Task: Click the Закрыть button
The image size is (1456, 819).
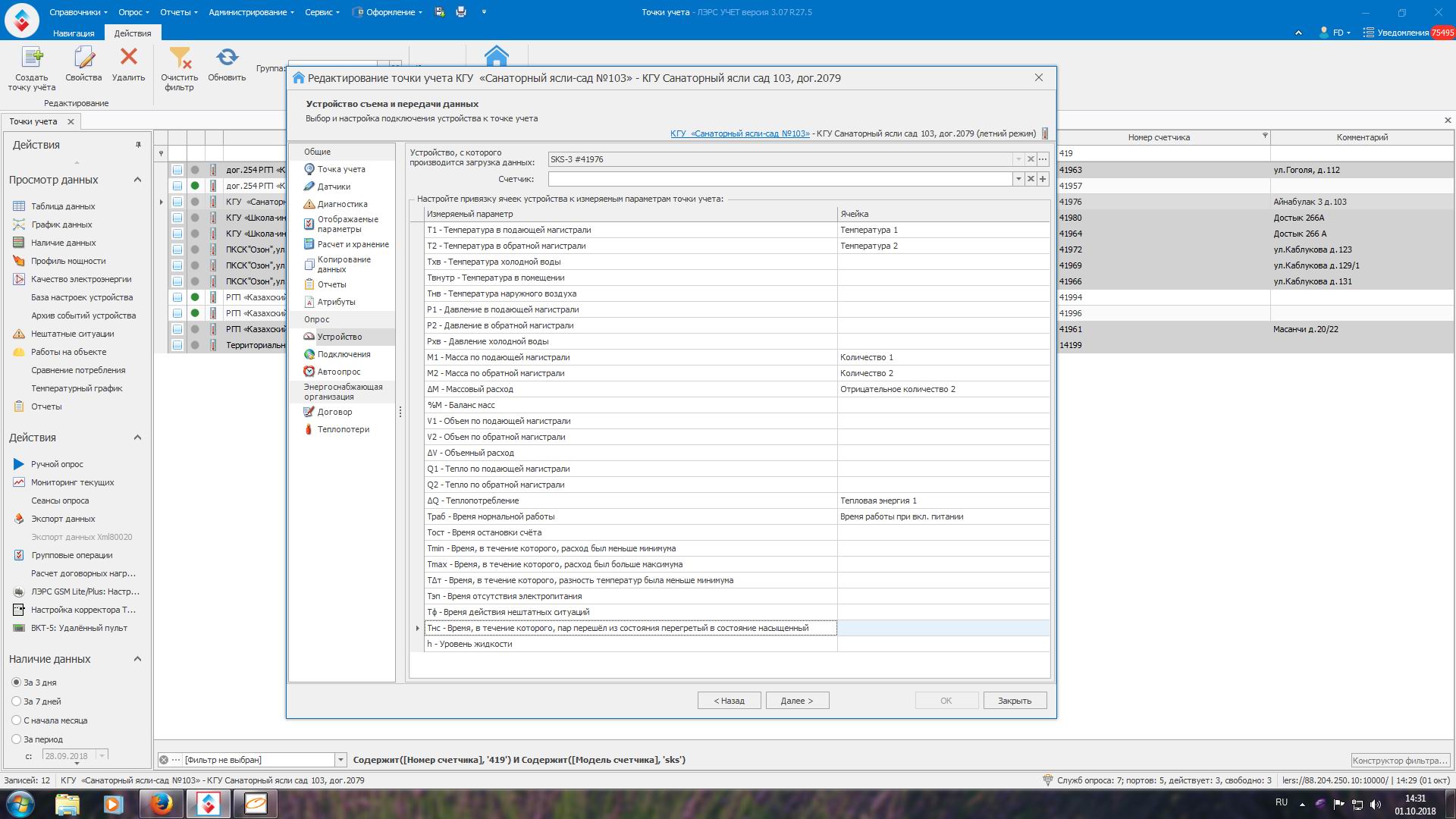Action: point(1015,701)
